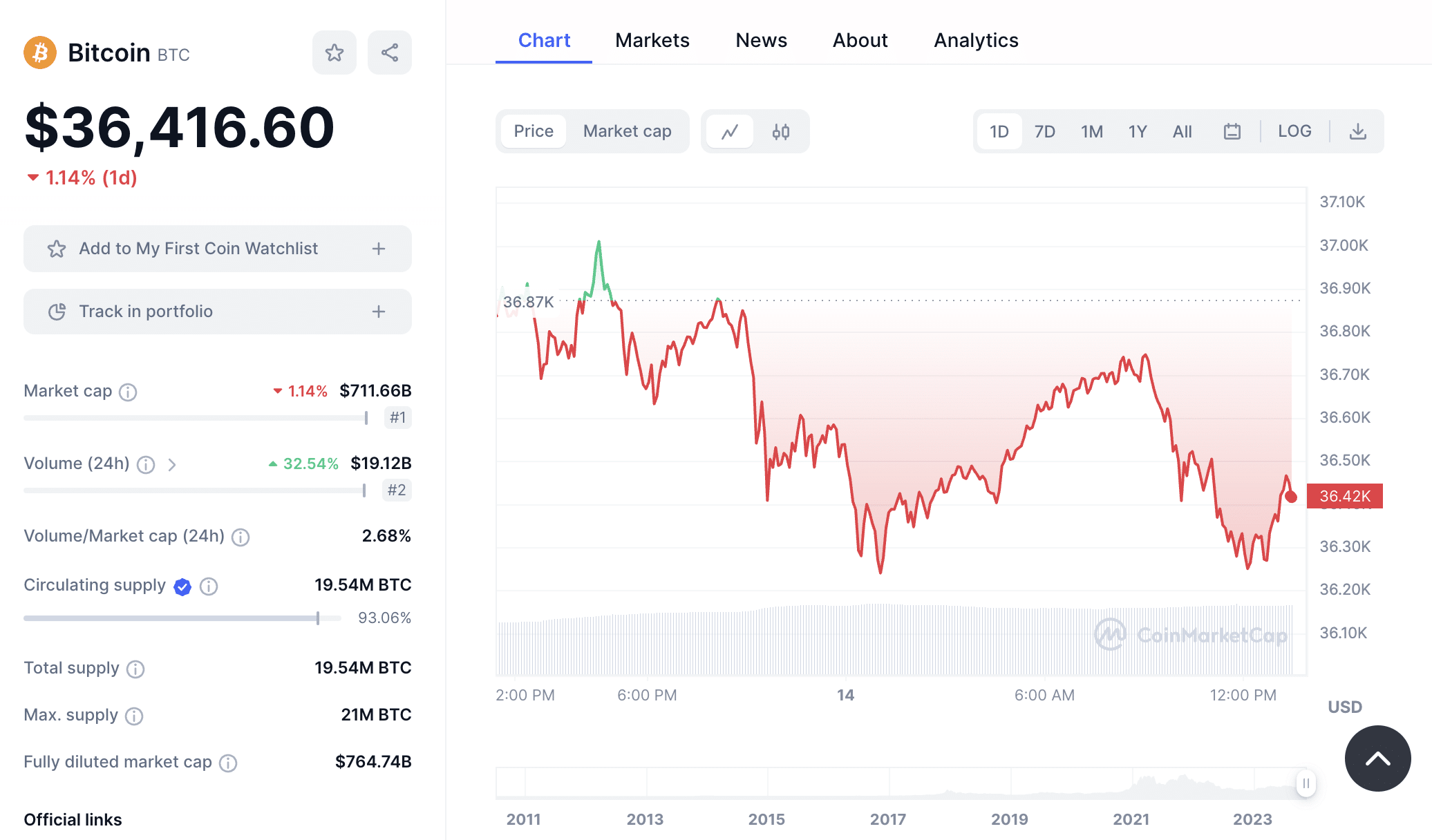Set chart range to 1M
The image size is (1432, 840).
[x=1092, y=131]
